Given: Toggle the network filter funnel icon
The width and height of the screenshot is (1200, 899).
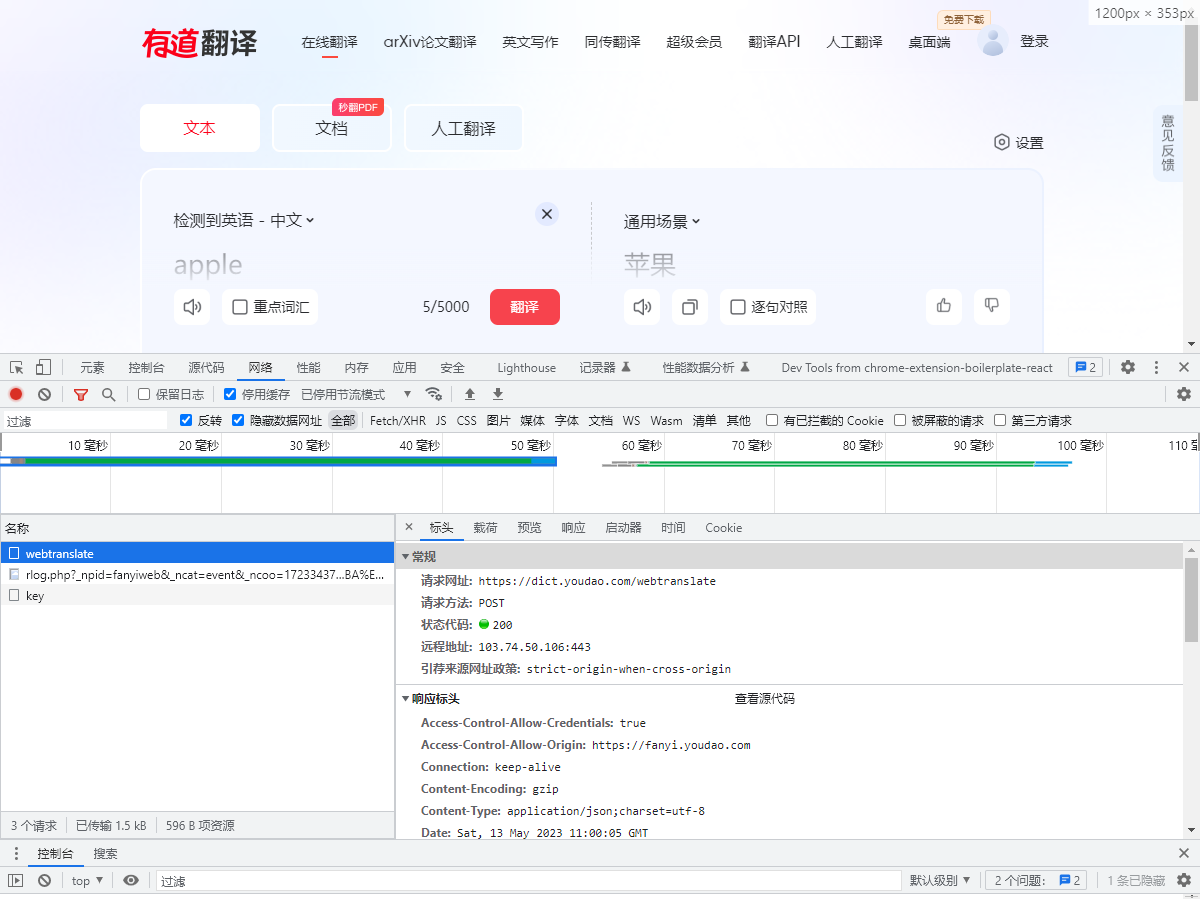Looking at the screenshot, I should pos(81,394).
